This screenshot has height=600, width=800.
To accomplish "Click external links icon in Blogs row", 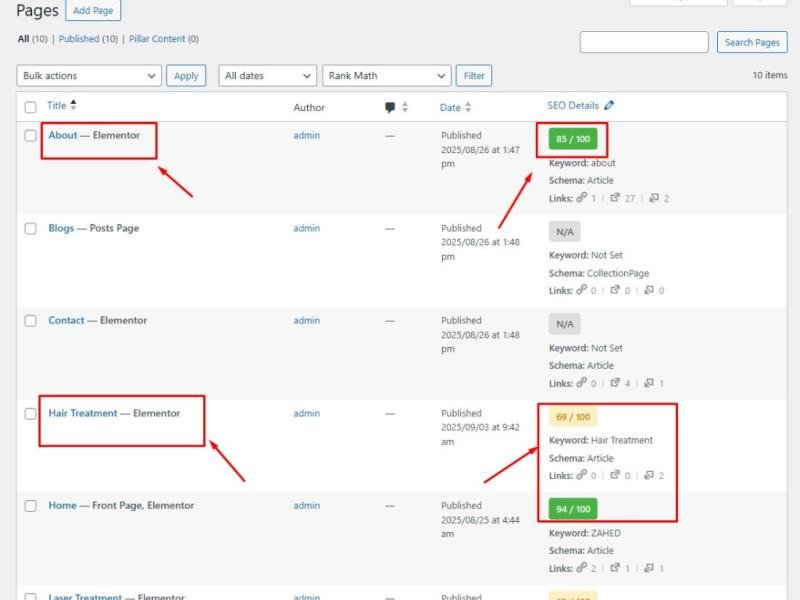I will tap(615, 290).
